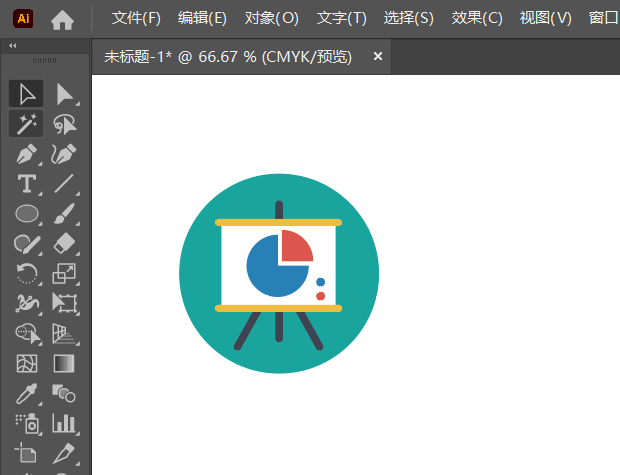The height and width of the screenshot is (475, 620).
Task: Open the 文字(T) menu
Action: pos(342,18)
